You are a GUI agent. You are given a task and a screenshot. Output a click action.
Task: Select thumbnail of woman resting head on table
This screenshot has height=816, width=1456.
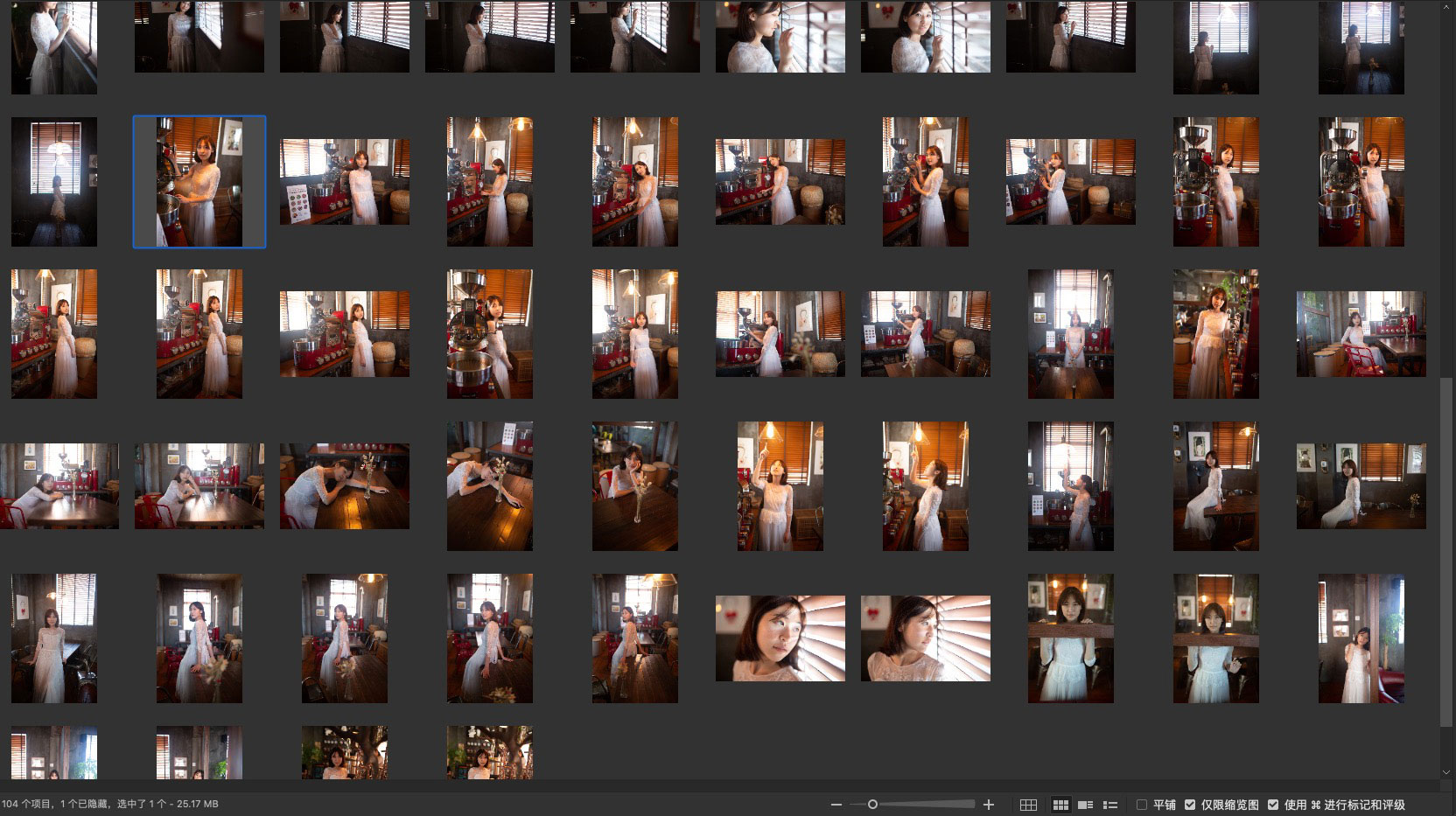[345, 486]
